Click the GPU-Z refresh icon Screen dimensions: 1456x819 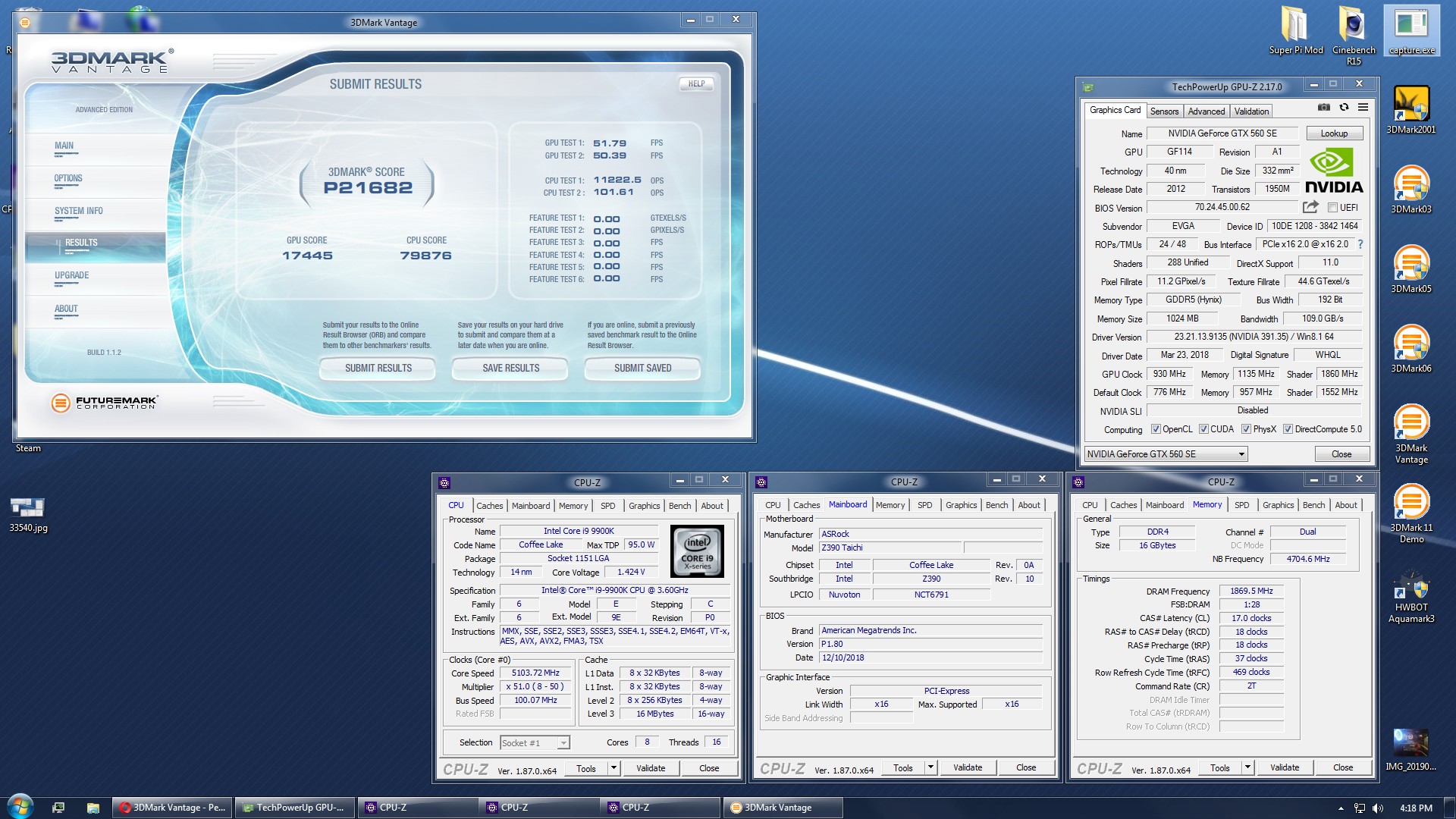tap(1344, 108)
